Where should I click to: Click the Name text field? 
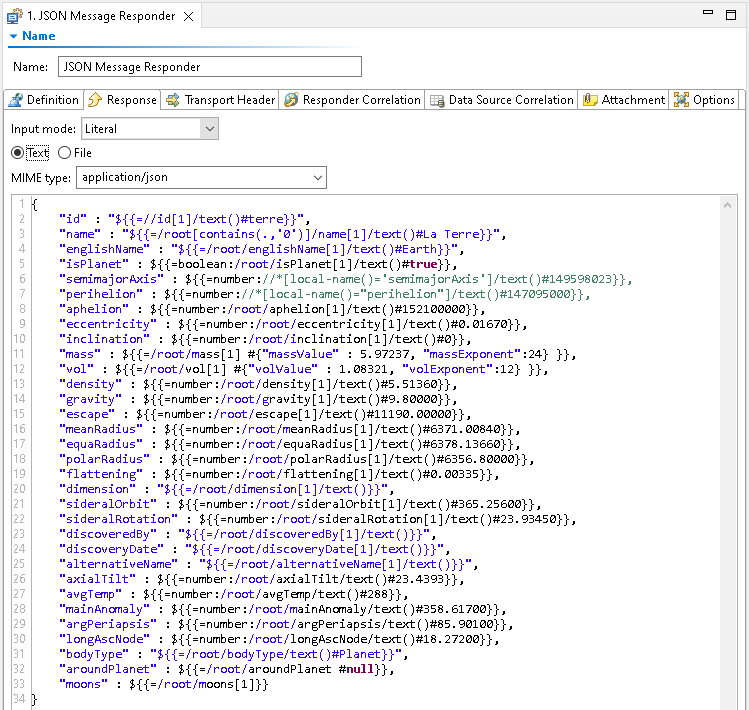pyautogui.click(x=210, y=66)
